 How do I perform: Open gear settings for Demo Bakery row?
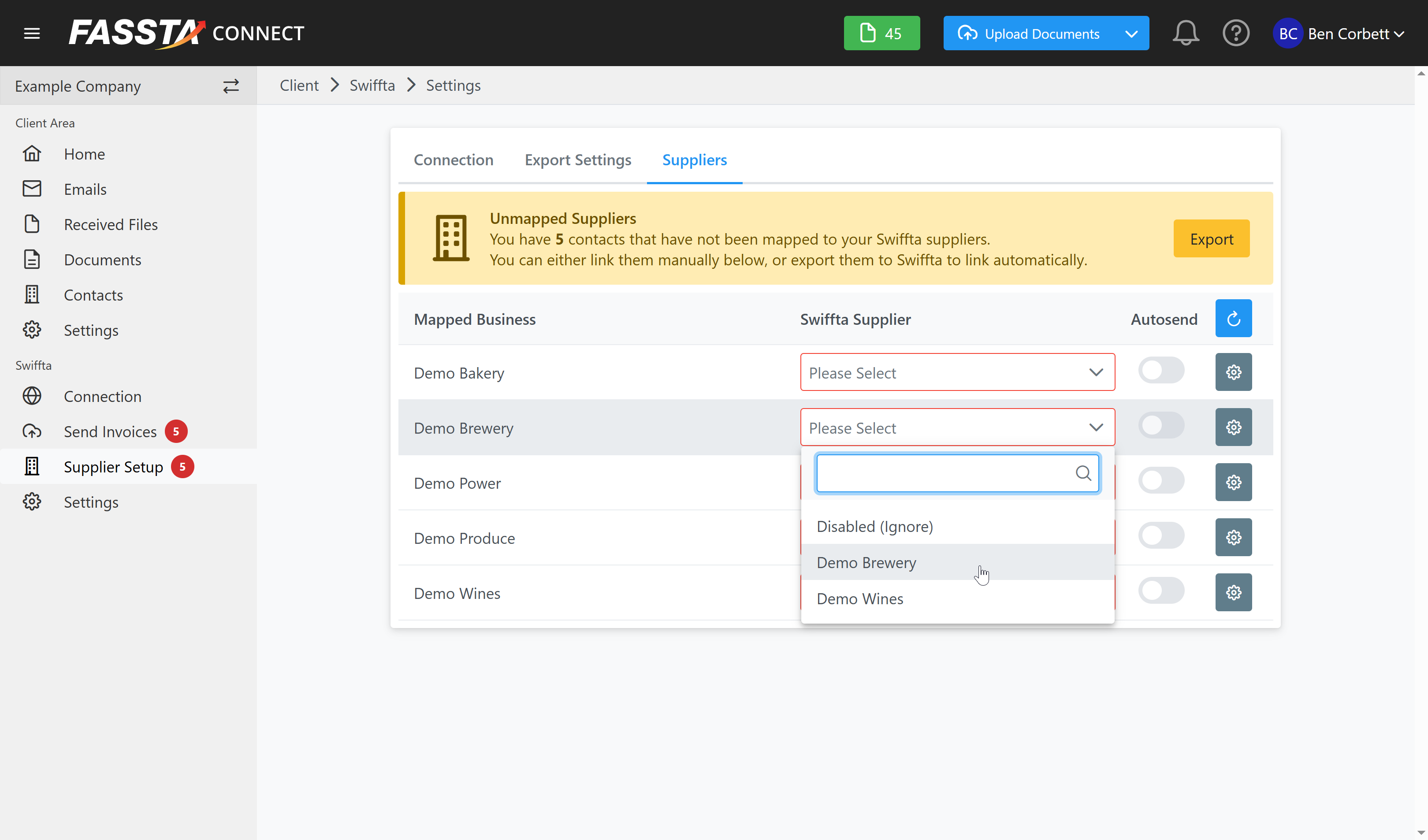1233,372
